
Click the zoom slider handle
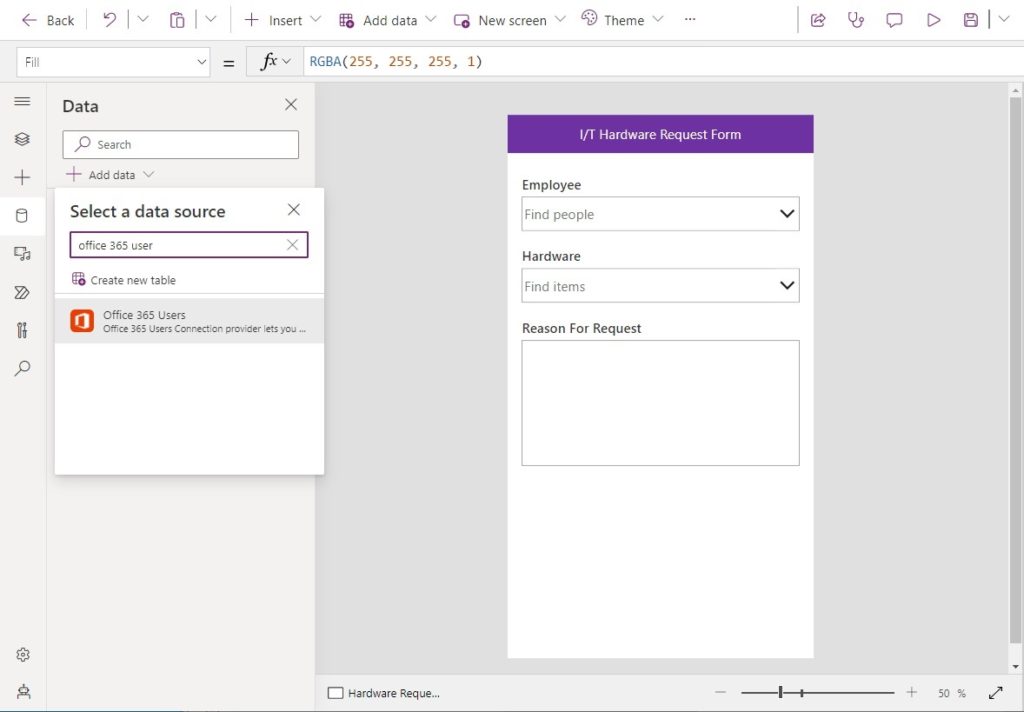coord(780,692)
